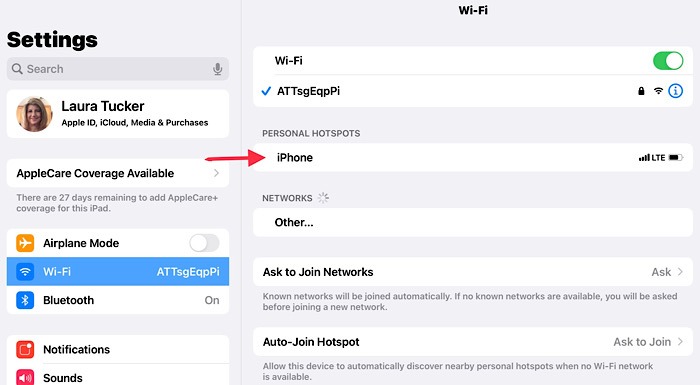Open Auto-Join Hotspot options chevron
700x385 pixels.
[x=680, y=342]
